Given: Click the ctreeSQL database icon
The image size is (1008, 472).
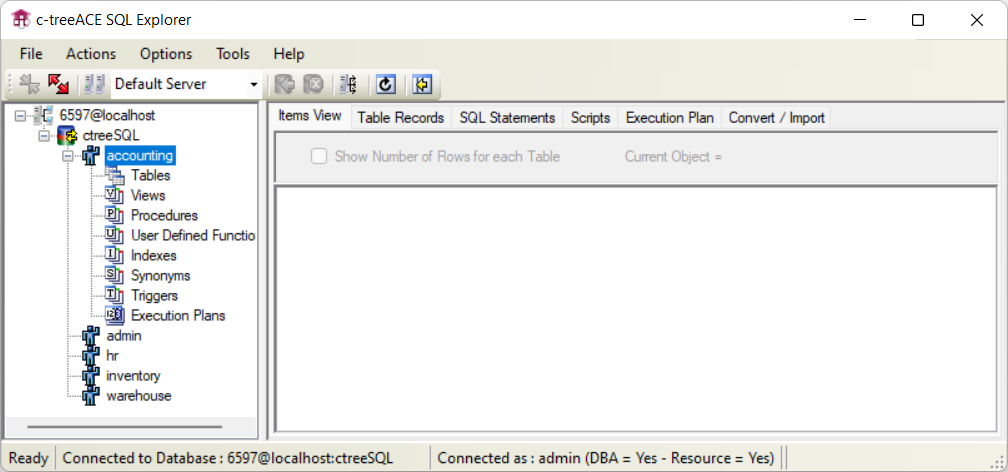Looking at the screenshot, I should 68,136.
